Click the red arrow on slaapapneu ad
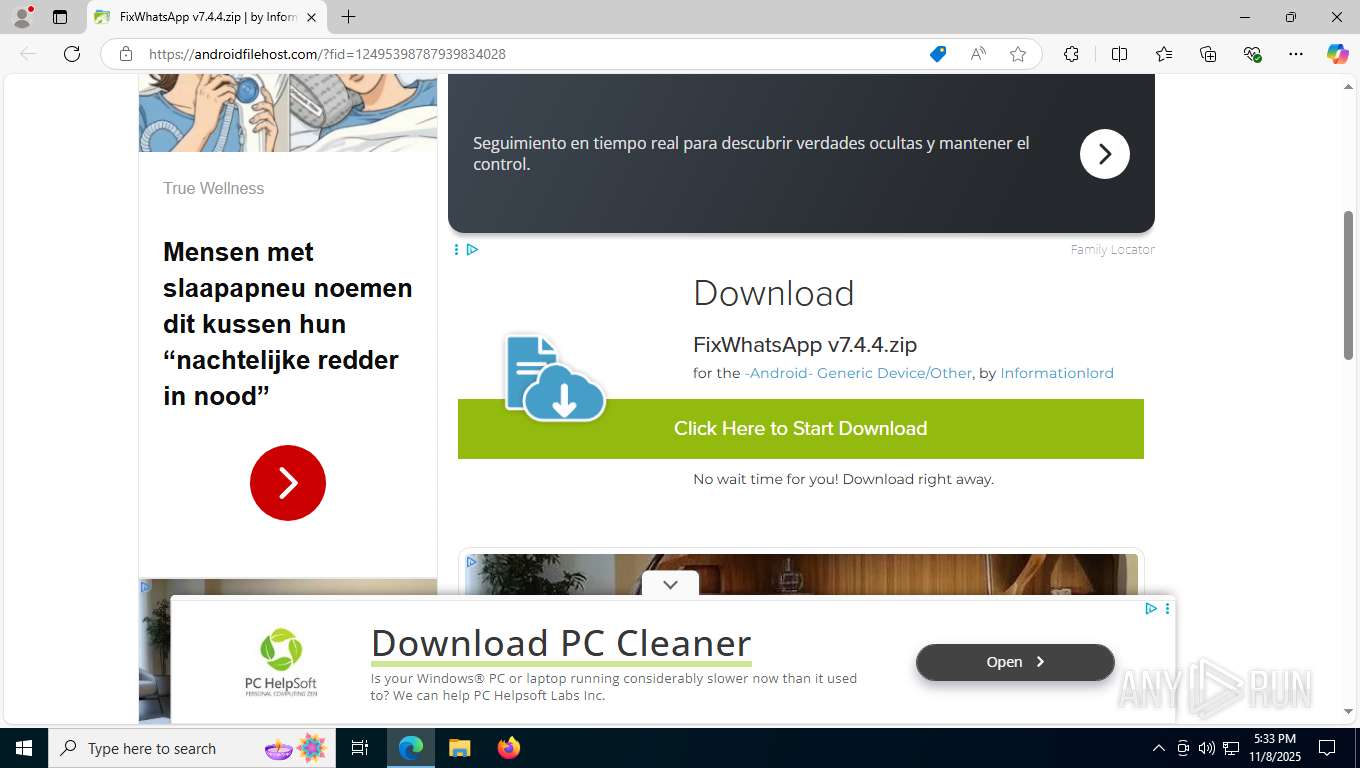Screen dimensions: 1360x768 tap(288, 483)
